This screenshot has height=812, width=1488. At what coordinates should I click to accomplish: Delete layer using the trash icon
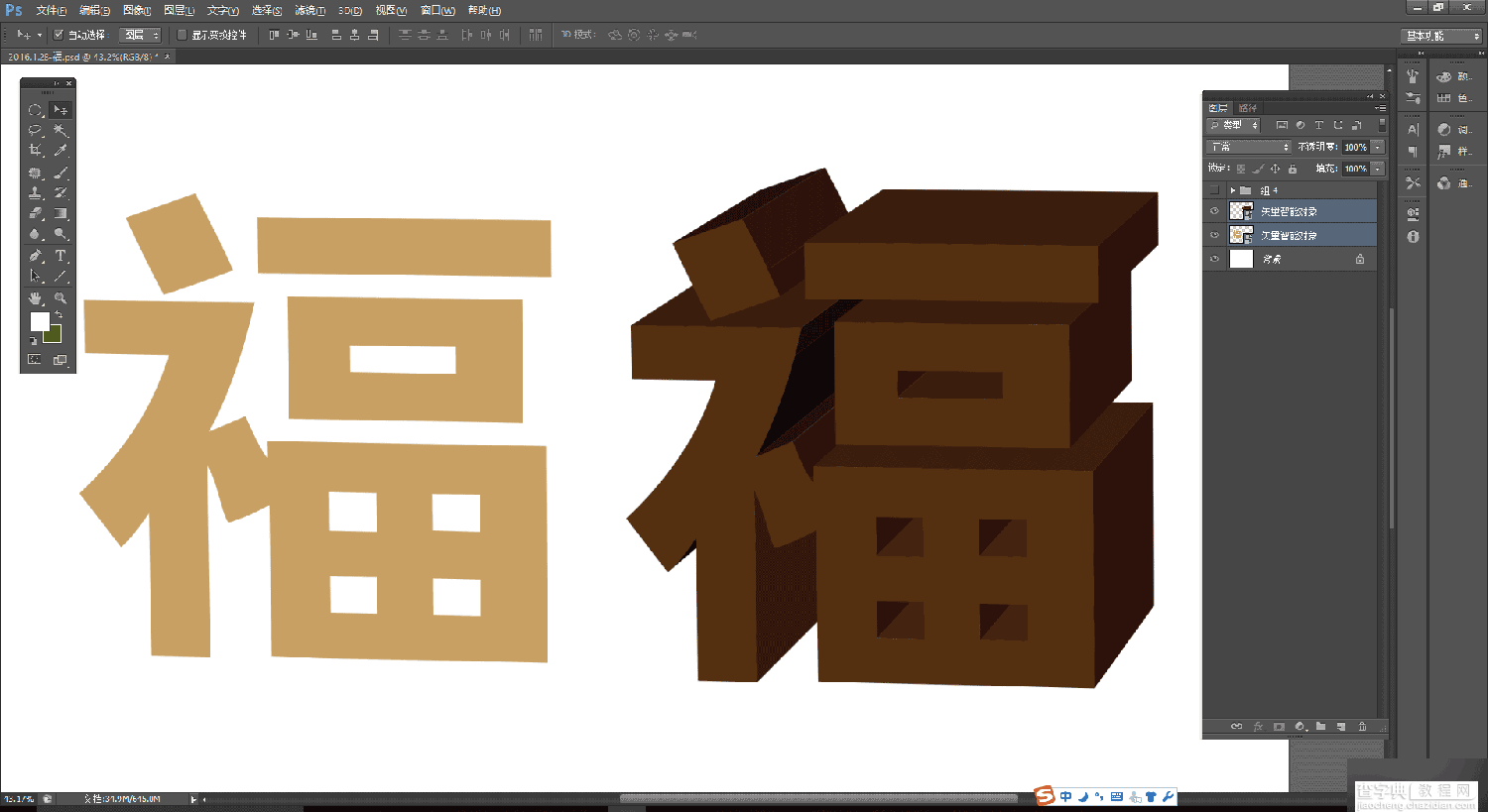[x=1362, y=727]
